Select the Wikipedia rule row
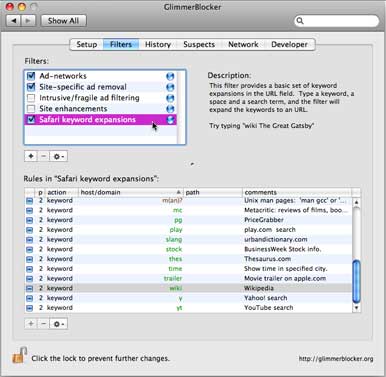The image size is (386, 377). [x=188, y=288]
